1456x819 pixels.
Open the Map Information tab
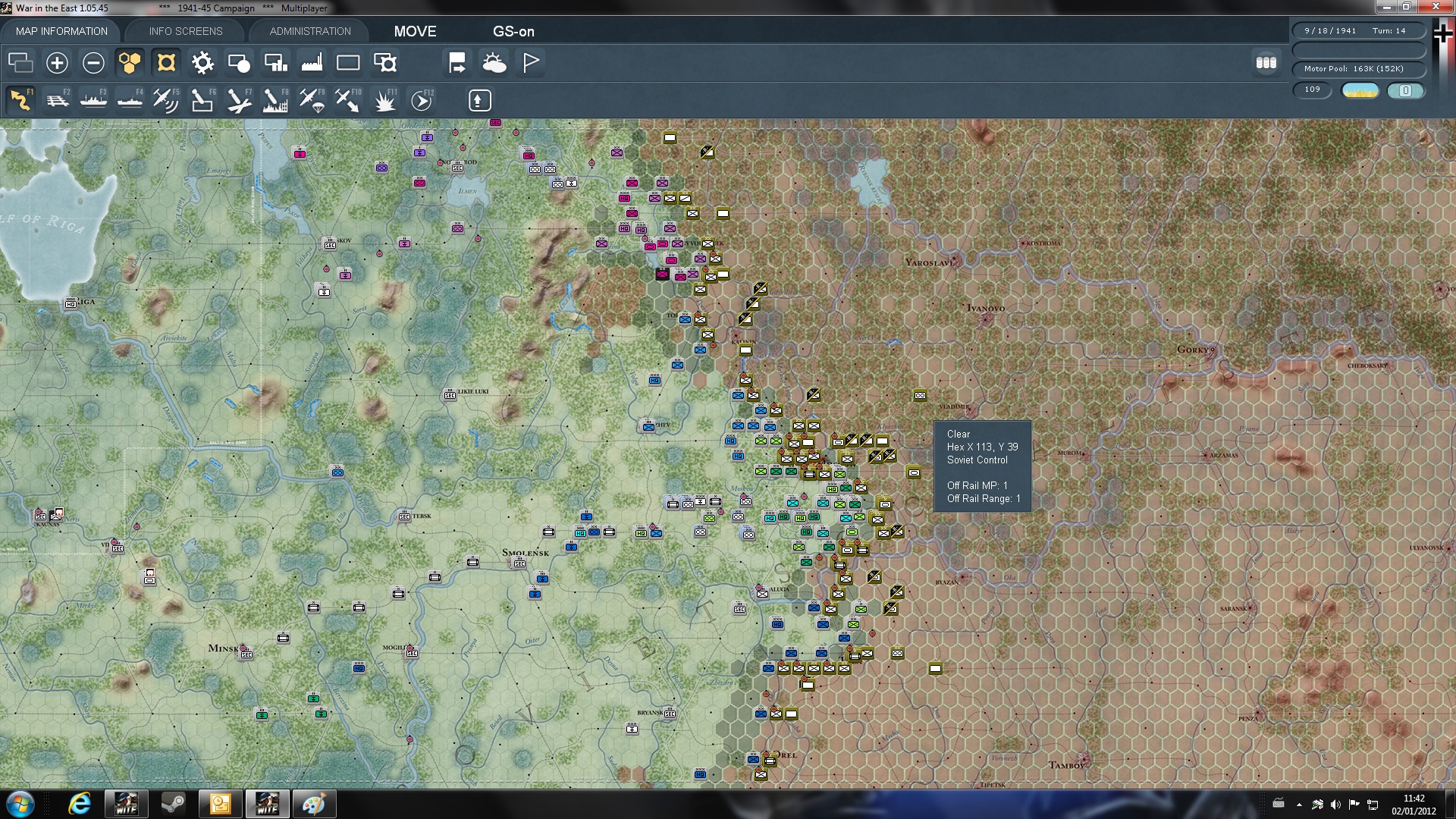tap(61, 31)
